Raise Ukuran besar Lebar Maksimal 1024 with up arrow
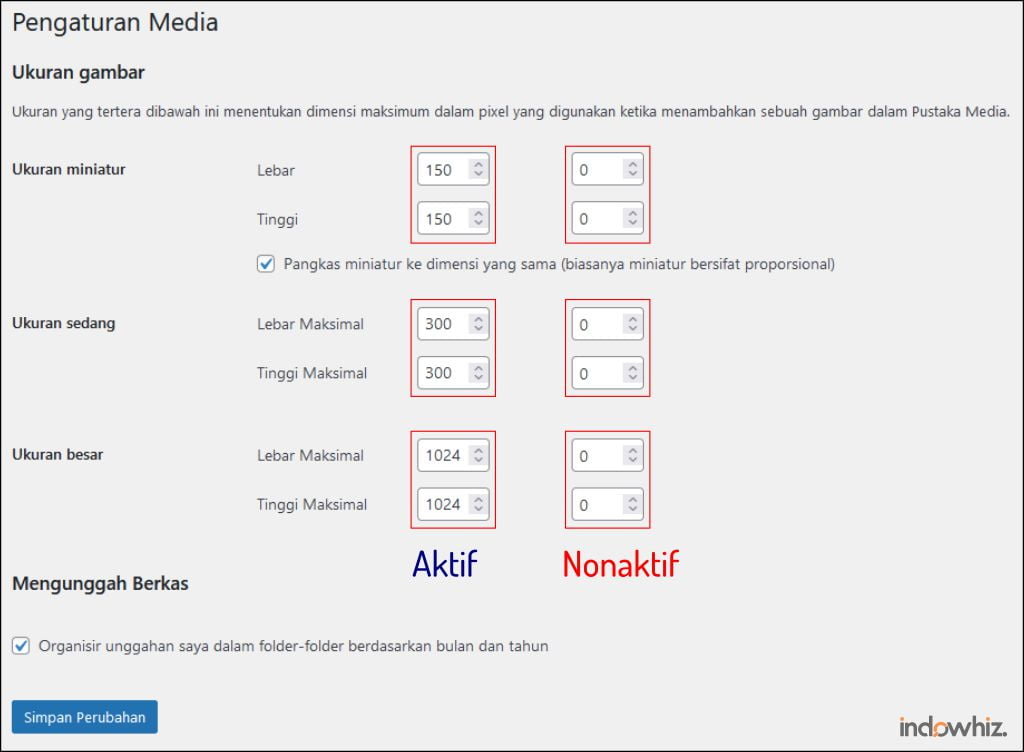 [x=479, y=449]
